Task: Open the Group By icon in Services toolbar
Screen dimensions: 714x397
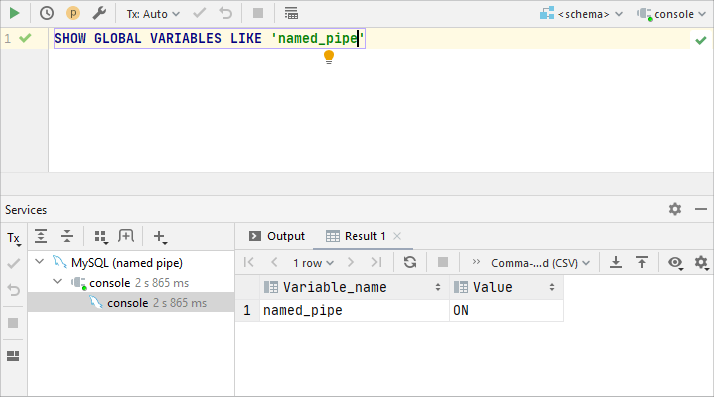Action: 100,236
